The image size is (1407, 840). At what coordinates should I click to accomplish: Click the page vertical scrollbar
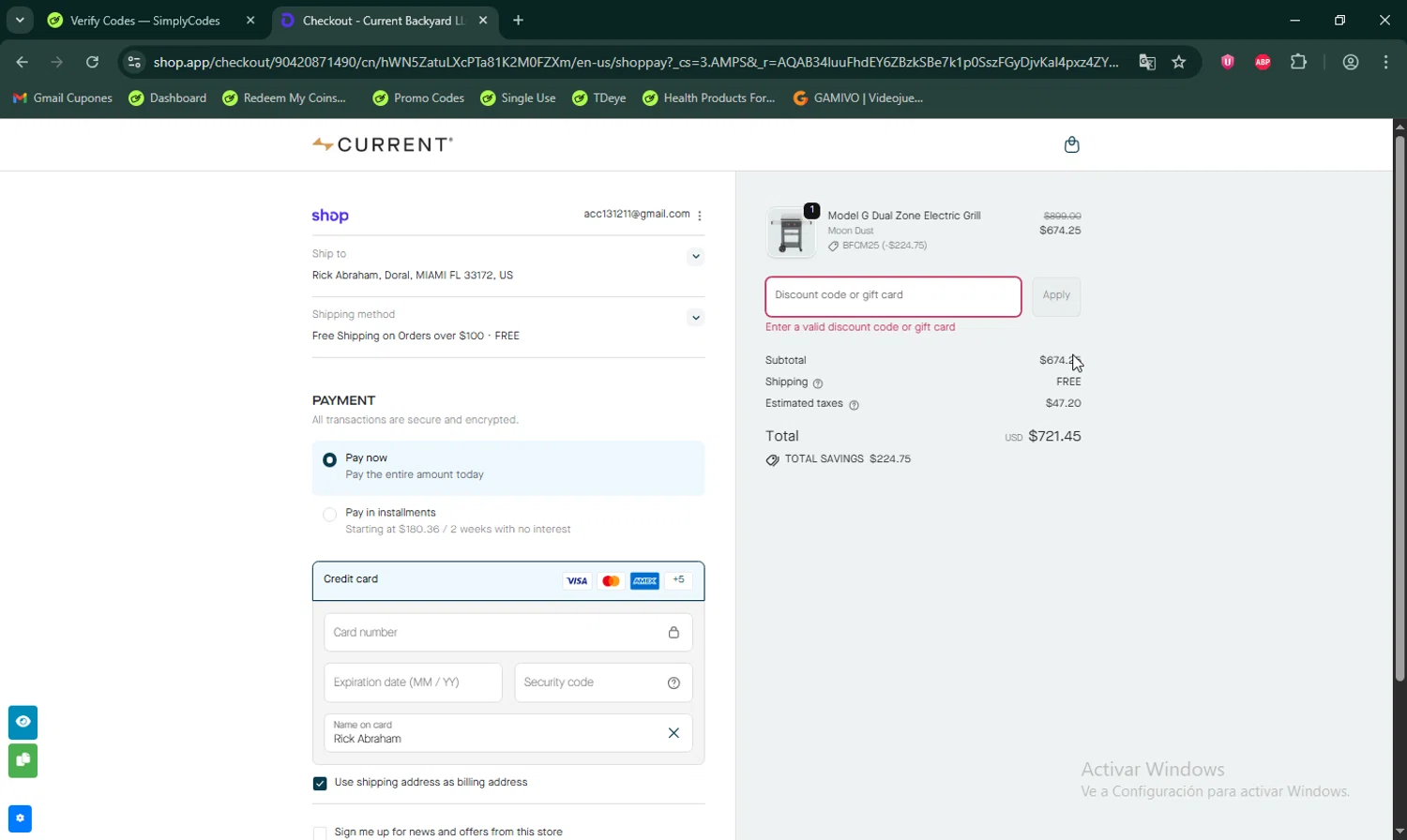click(1399, 408)
